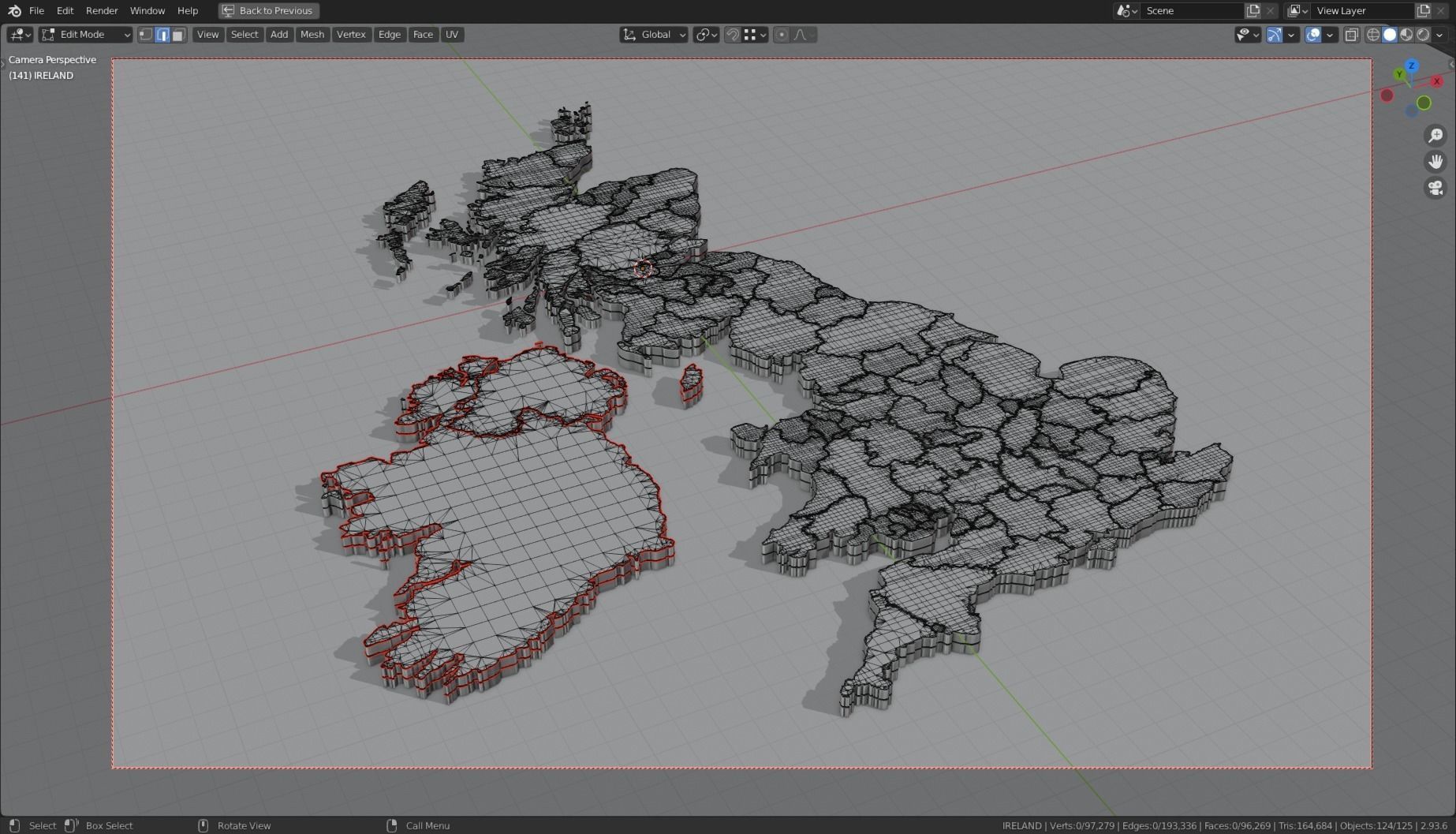Remove the view layer with the X icon
Screen dimensions: 1456x834
click(x=1442, y=10)
